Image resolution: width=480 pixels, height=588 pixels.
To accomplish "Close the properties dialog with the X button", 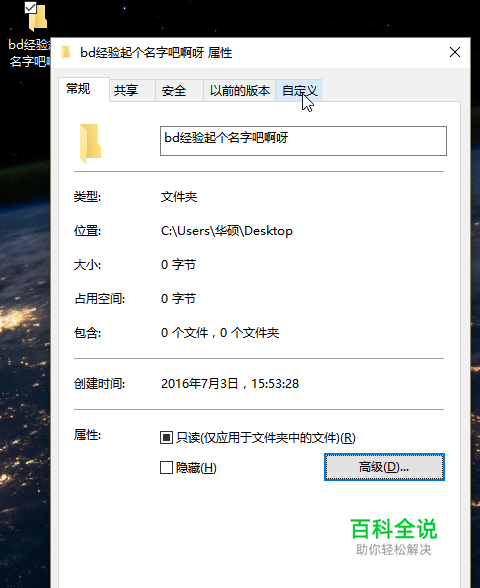I will tap(455, 52).
